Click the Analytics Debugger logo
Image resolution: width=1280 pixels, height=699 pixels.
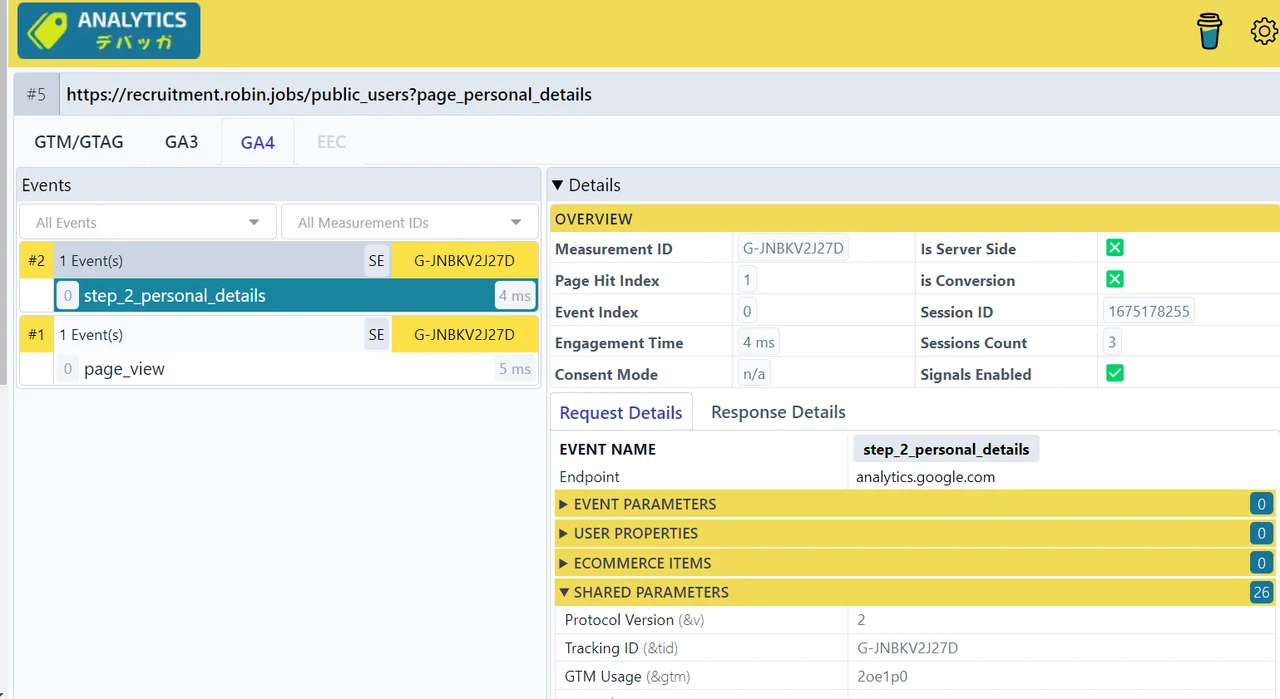point(109,31)
